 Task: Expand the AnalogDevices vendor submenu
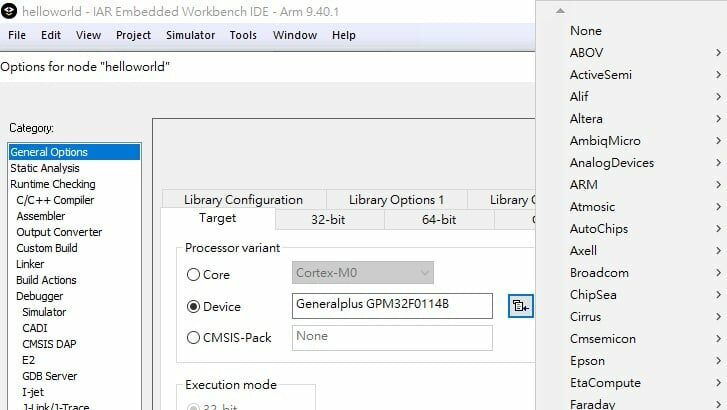[x=631, y=163]
